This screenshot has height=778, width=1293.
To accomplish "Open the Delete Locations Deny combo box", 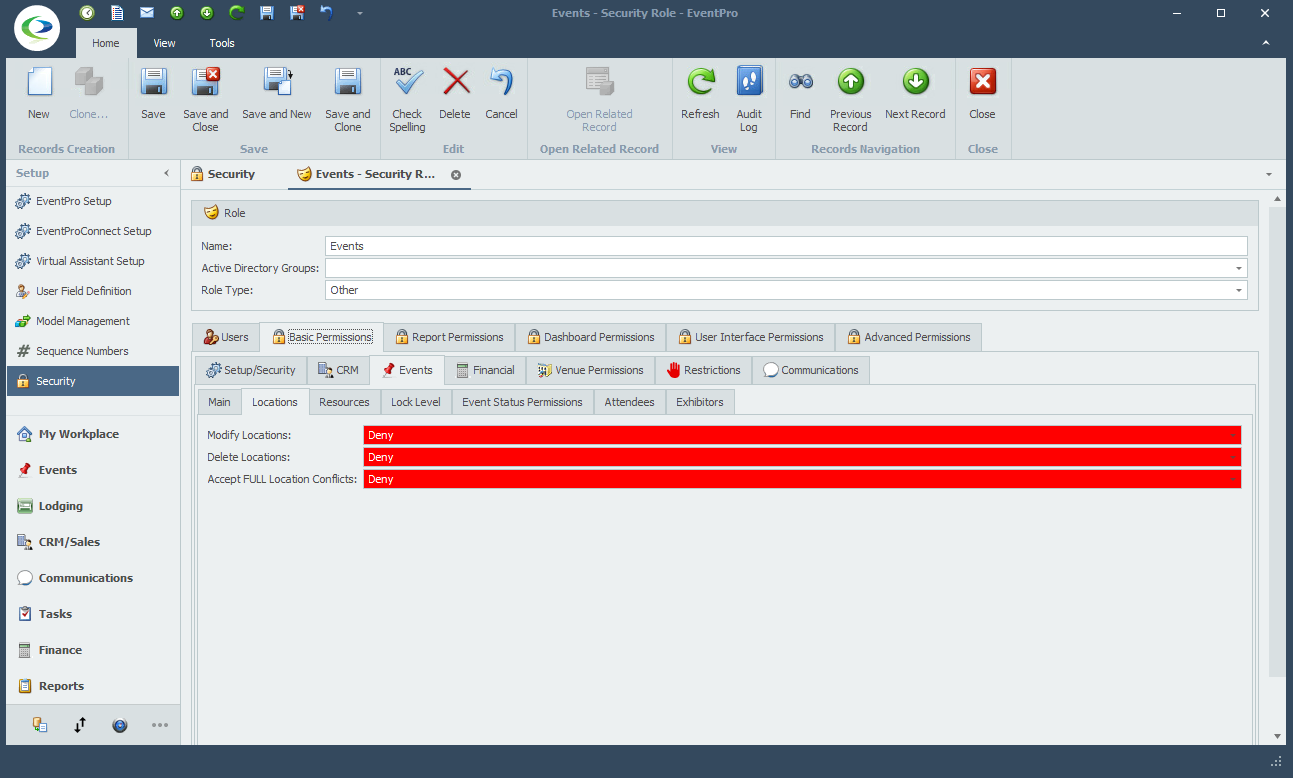I will (x=802, y=457).
